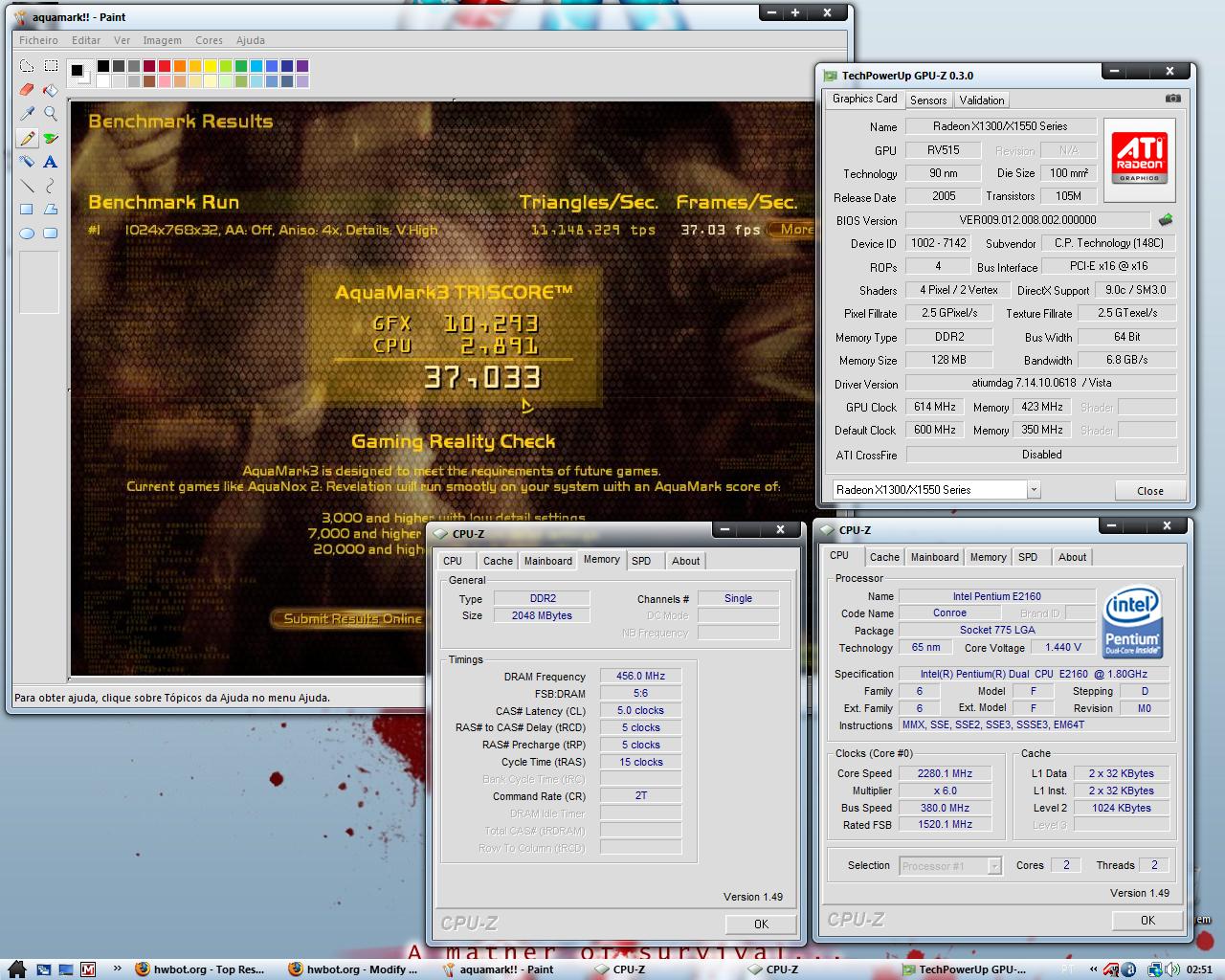1225x980 pixels.
Task: Click the Gmail quick launch icon
Action: click(x=88, y=969)
